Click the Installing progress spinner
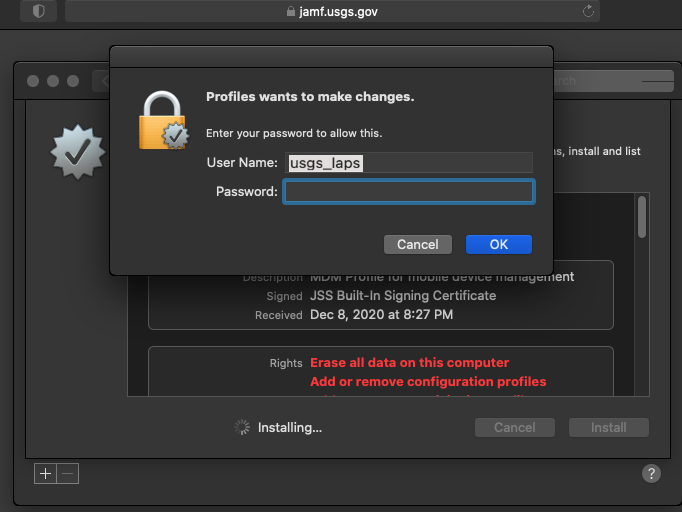The height and width of the screenshot is (512, 682). 242,427
